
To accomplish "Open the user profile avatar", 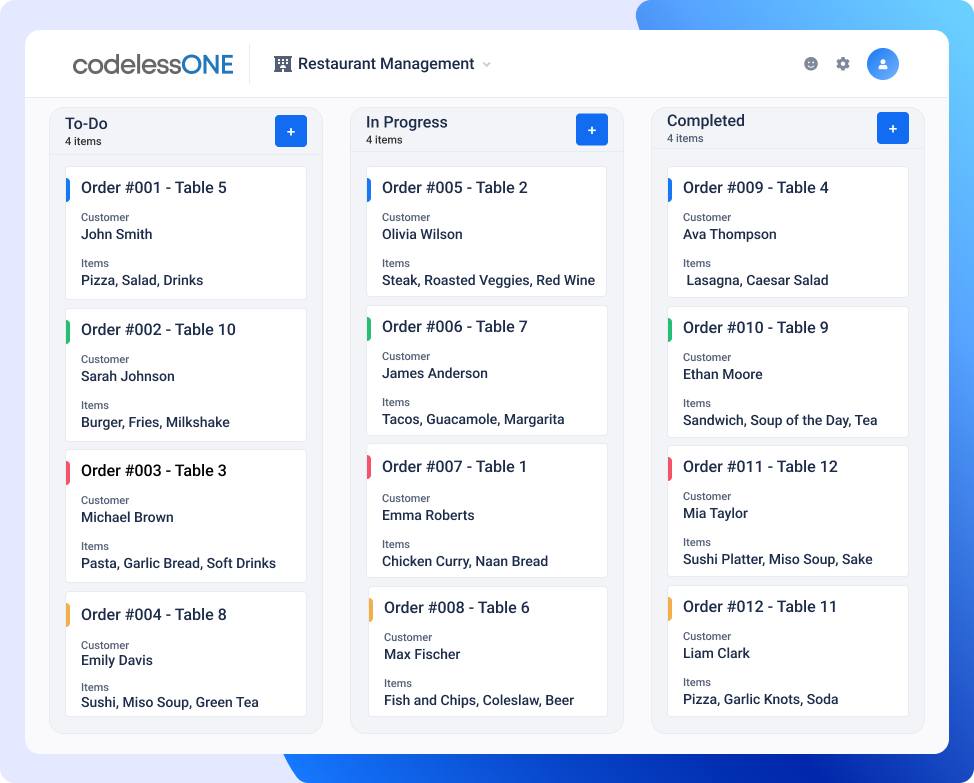I will point(883,64).
